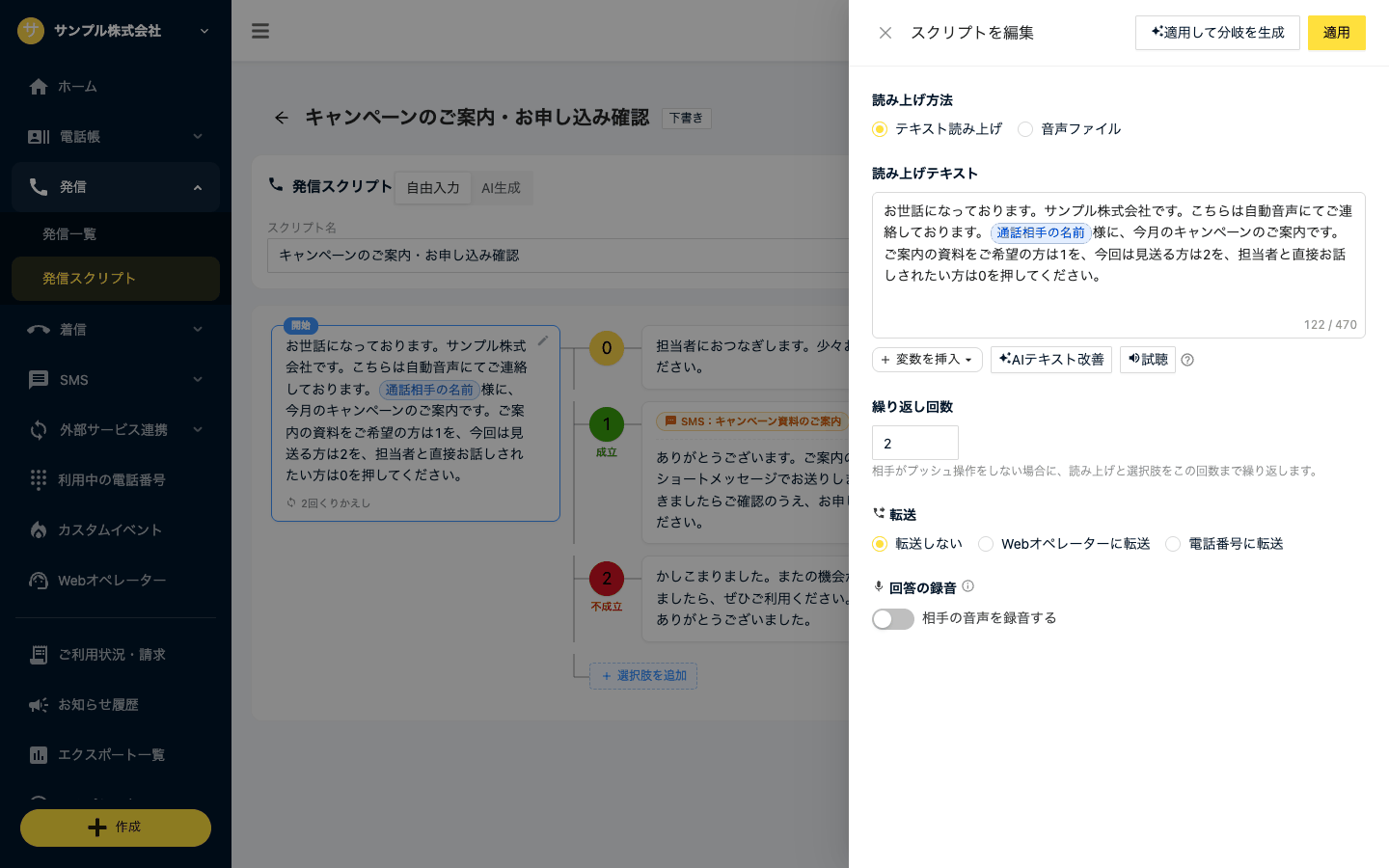Switch to AI生成 tab
This screenshot has width=1389, height=868.
tap(501, 188)
